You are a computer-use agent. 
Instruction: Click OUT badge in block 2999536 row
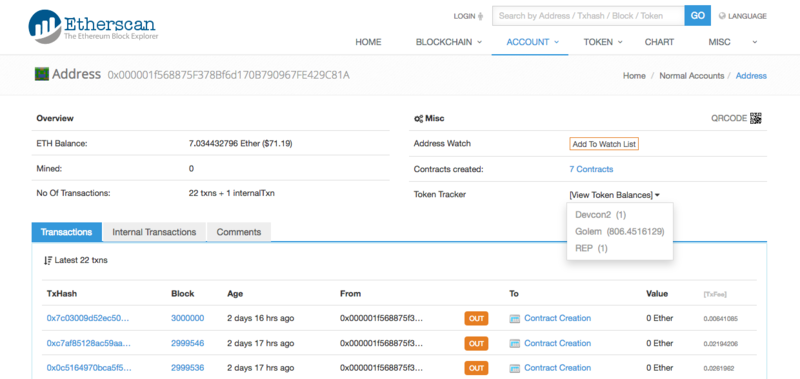pyautogui.click(x=476, y=368)
